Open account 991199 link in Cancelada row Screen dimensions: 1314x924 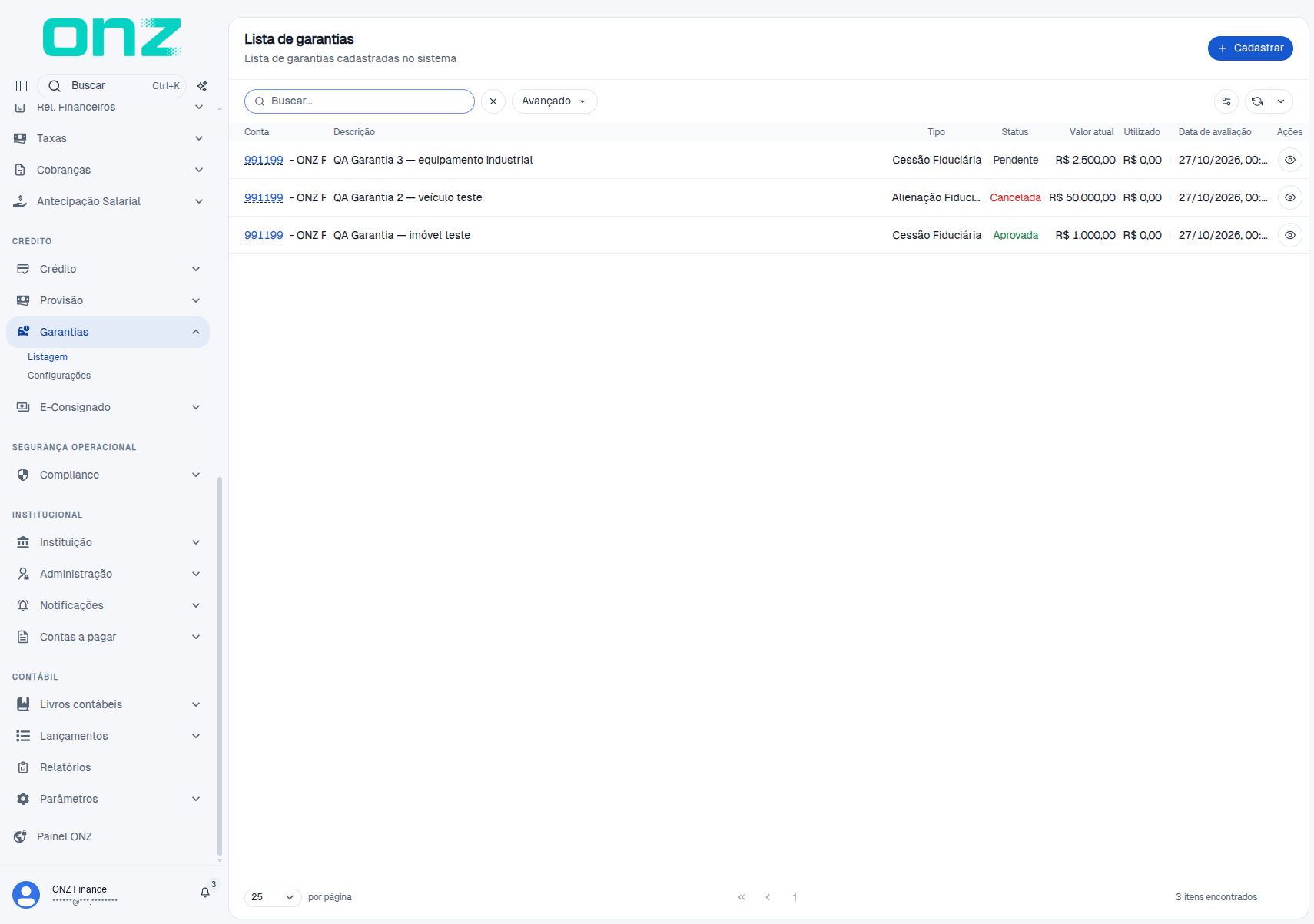point(264,197)
